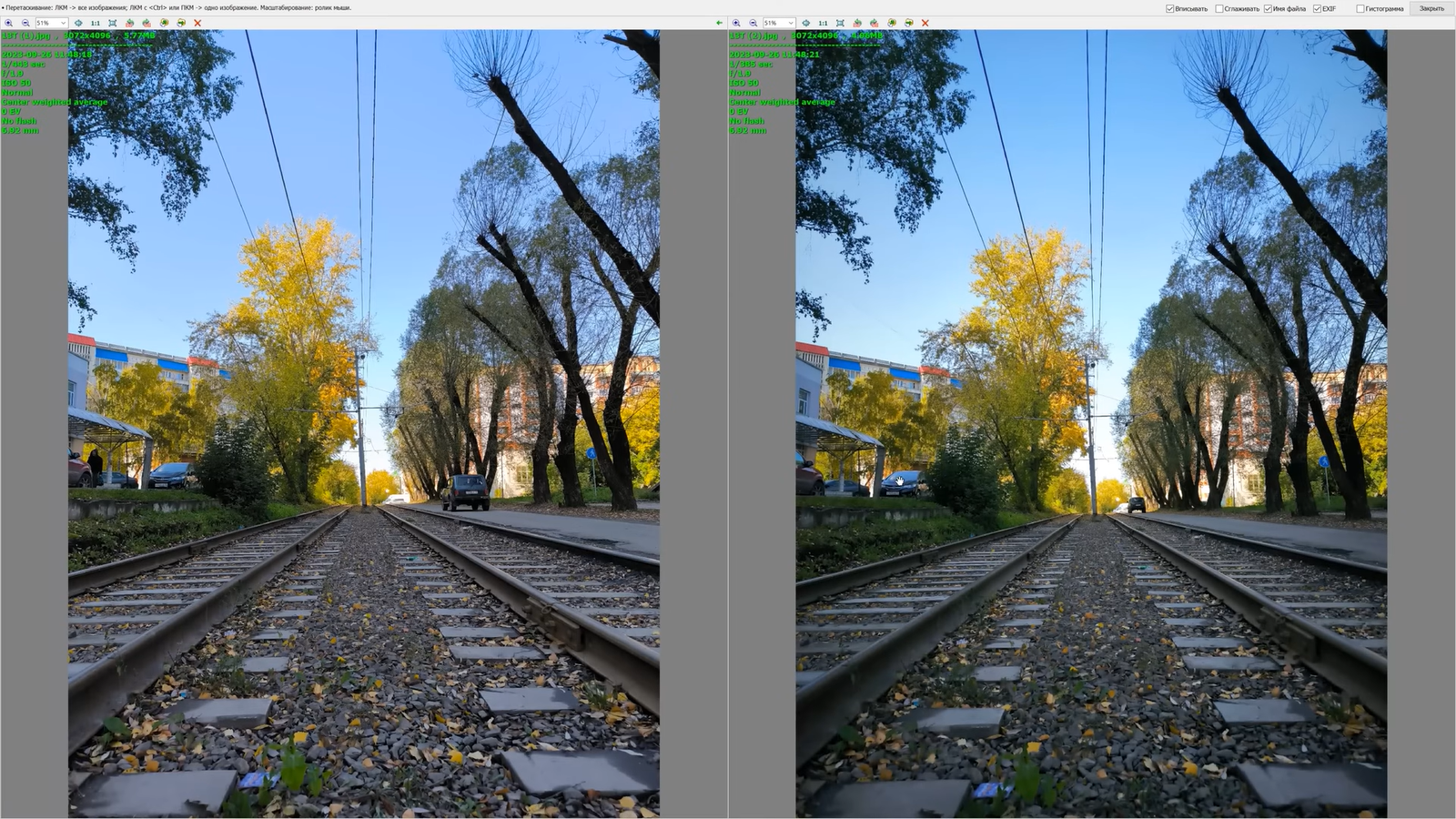The width and height of the screenshot is (1456, 819).
Task: Set left image to 1:1 scale
Action: [x=96, y=23]
